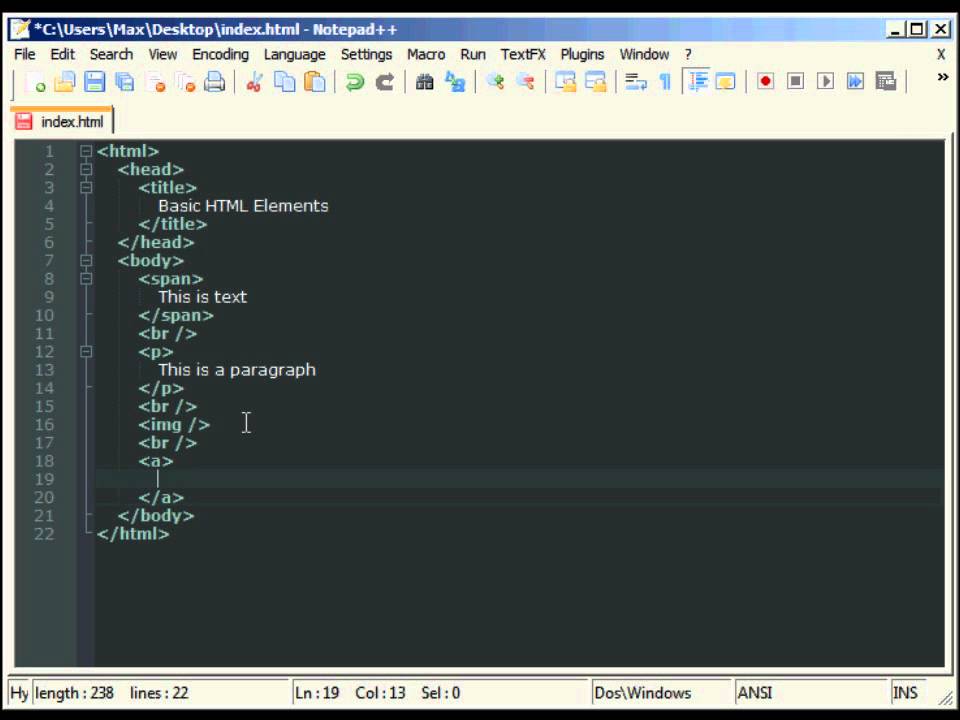960x720 pixels.
Task: Open the TextFX menu
Action: pyautogui.click(x=523, y=54)
